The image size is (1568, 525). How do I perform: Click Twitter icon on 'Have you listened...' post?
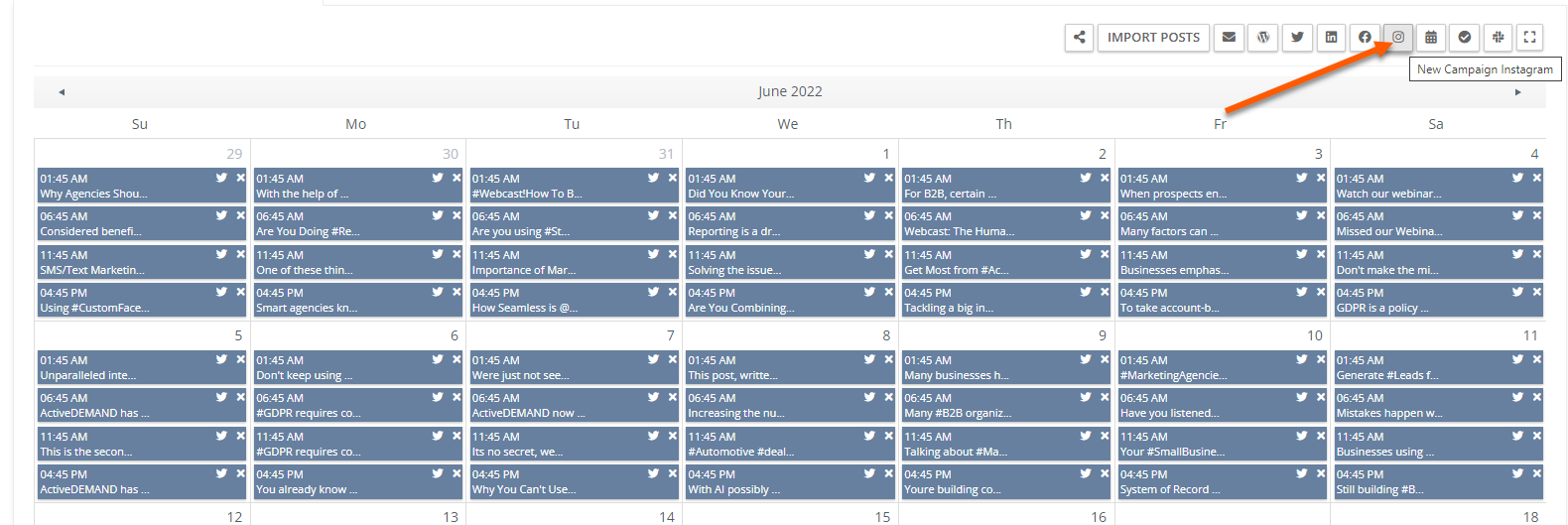[1303, 397]
